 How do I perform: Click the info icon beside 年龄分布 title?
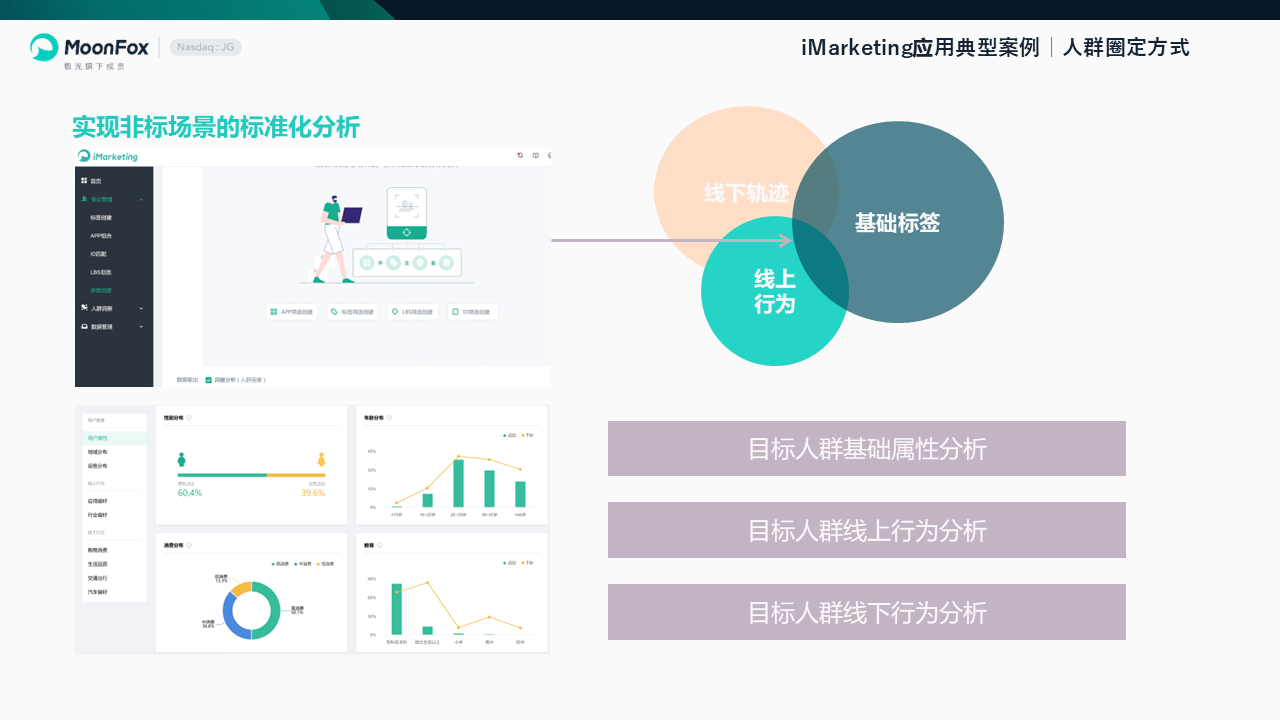(x=389, y=418)
